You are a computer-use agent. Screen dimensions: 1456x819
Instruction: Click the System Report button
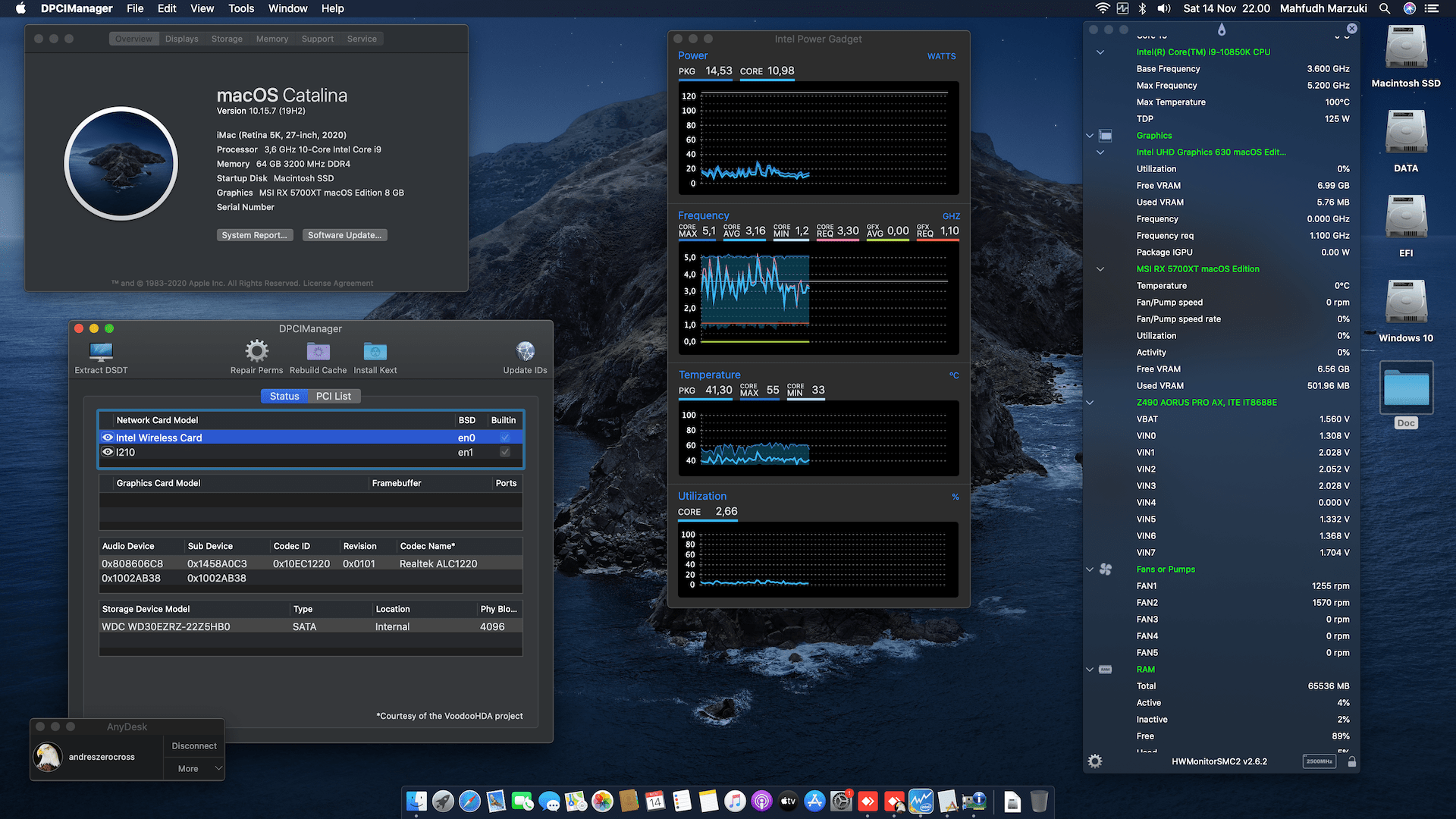point(255,235)
